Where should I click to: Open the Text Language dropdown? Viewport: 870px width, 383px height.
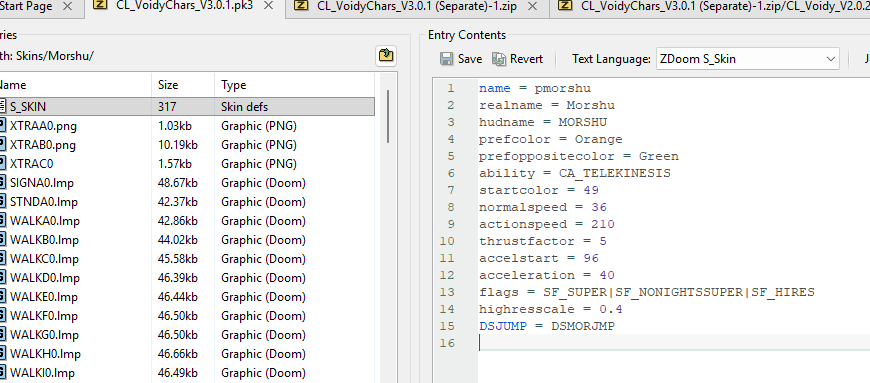click(747, 59)
